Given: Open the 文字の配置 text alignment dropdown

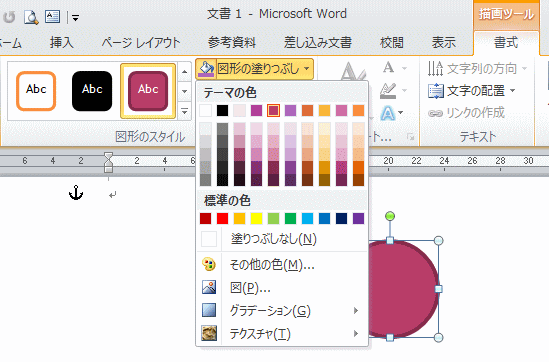Looking at the screenshot, I should tap(472, 91).
